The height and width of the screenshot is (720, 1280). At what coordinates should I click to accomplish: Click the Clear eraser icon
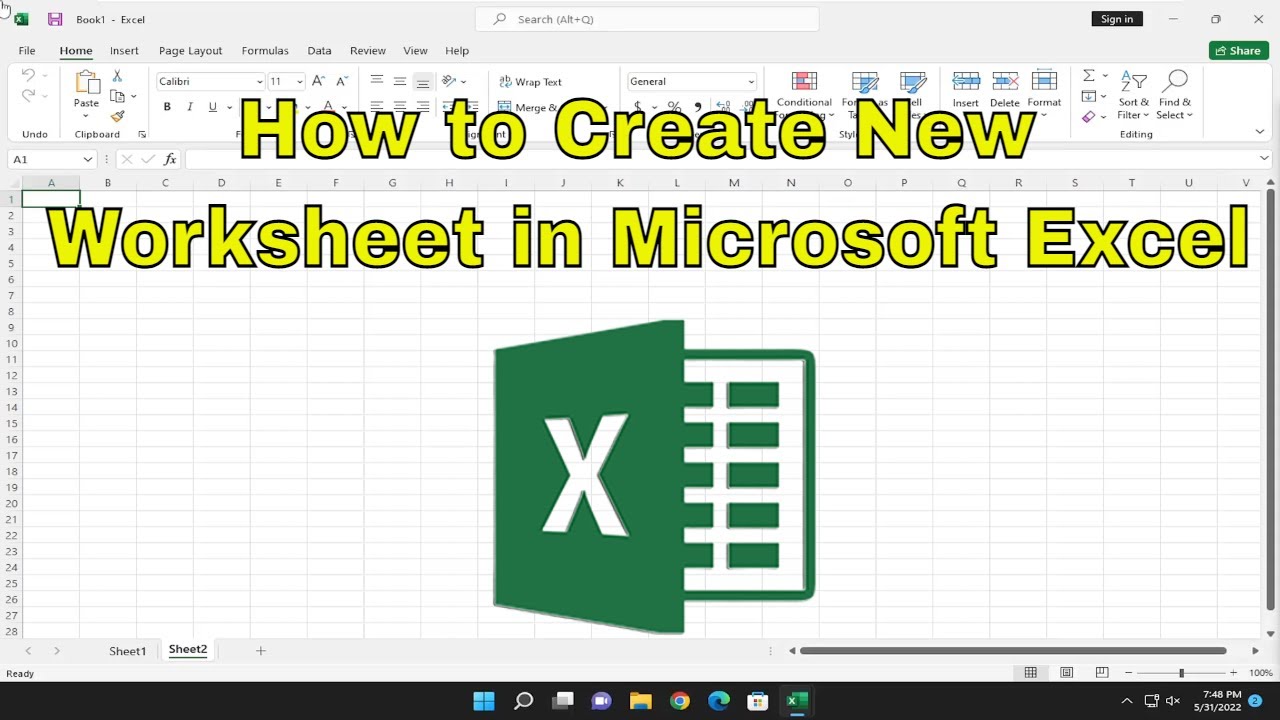pyautogui.click(x=1089, y=116)
